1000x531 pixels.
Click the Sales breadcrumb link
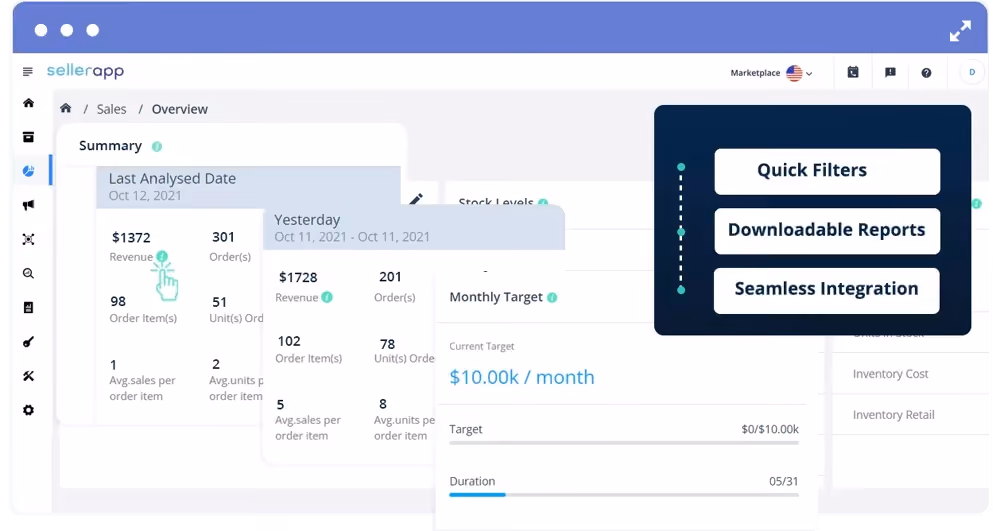click(112, 109)
